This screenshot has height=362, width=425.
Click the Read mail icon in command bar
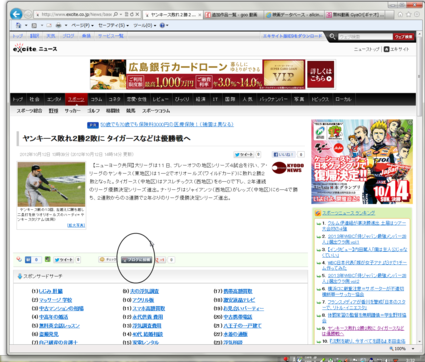tap(49, 25)
